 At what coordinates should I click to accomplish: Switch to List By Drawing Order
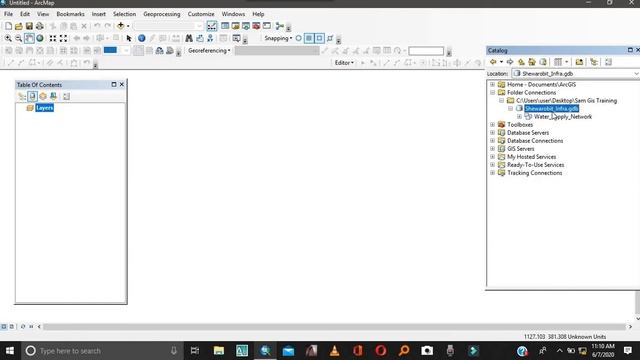22,96
